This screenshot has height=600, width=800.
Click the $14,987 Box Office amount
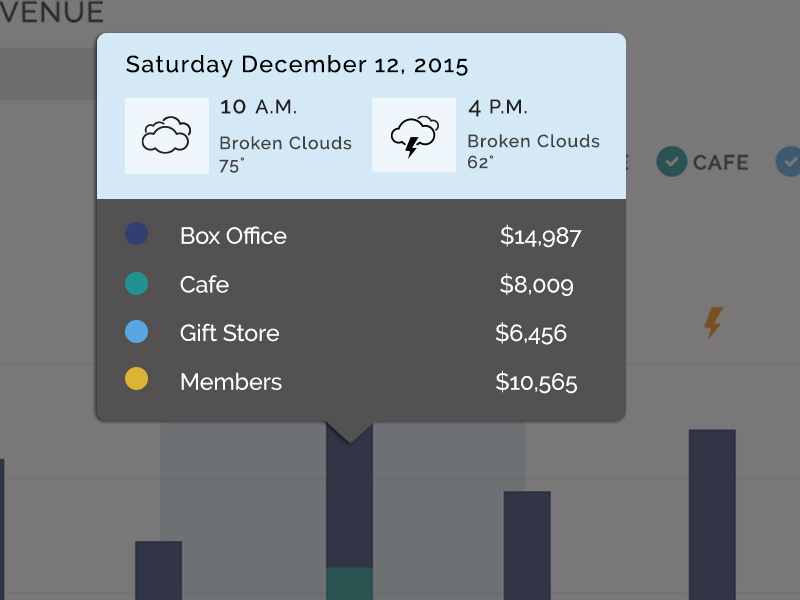[x=540, y=237]
